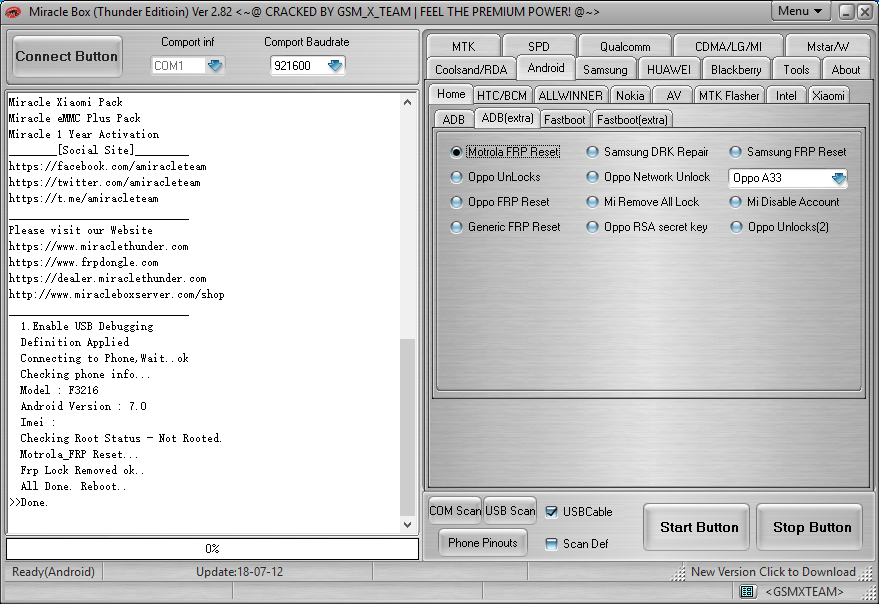Screen dimensions: 879x604
Task: Switch to the Tools tab
Action: (796, 70)
